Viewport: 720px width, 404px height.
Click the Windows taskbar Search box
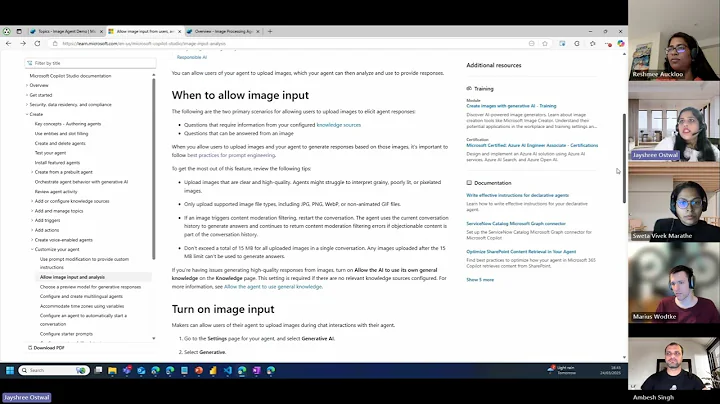point(54,370)
